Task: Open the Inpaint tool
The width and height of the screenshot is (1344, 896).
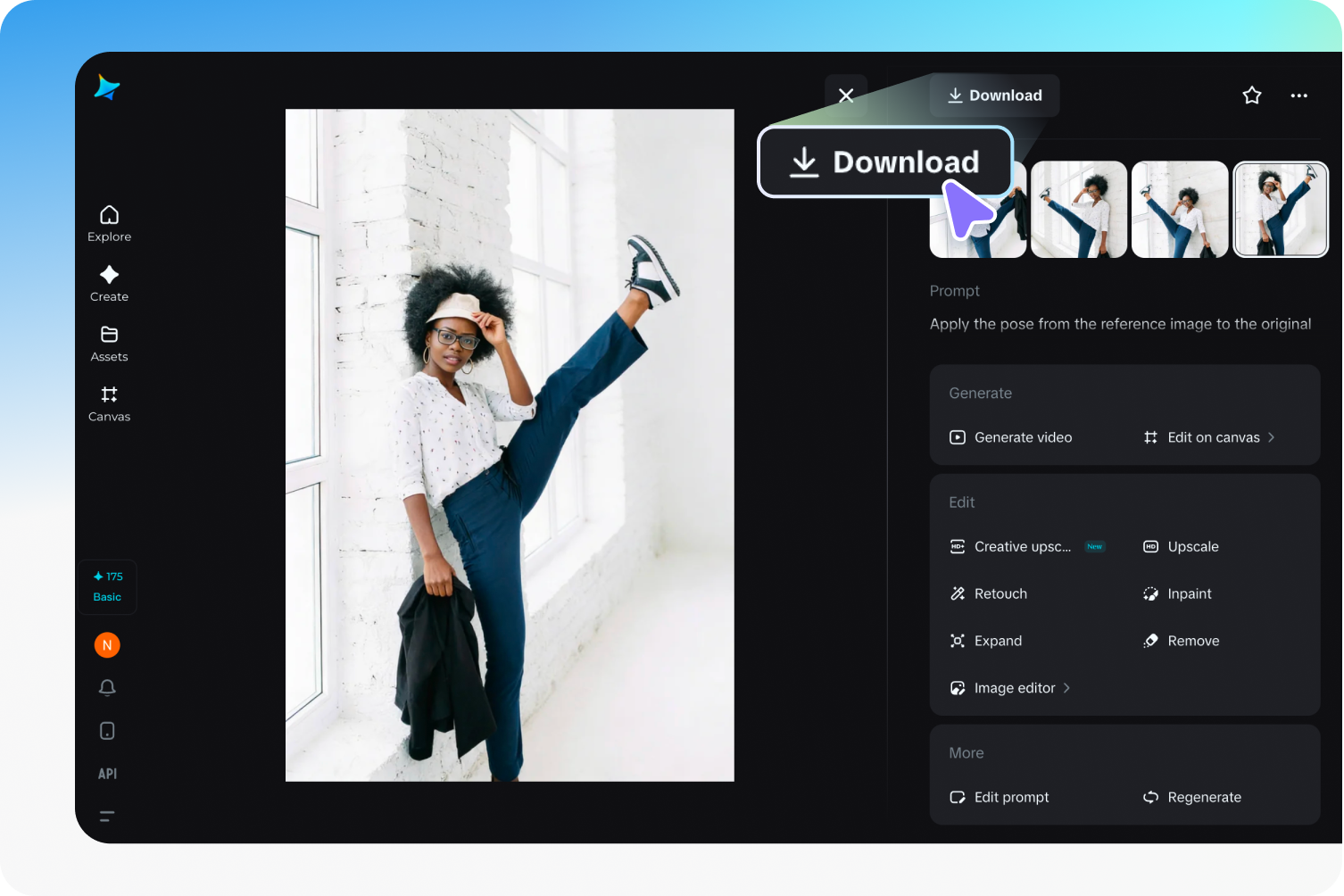Action: click(x=1188, y=593)
